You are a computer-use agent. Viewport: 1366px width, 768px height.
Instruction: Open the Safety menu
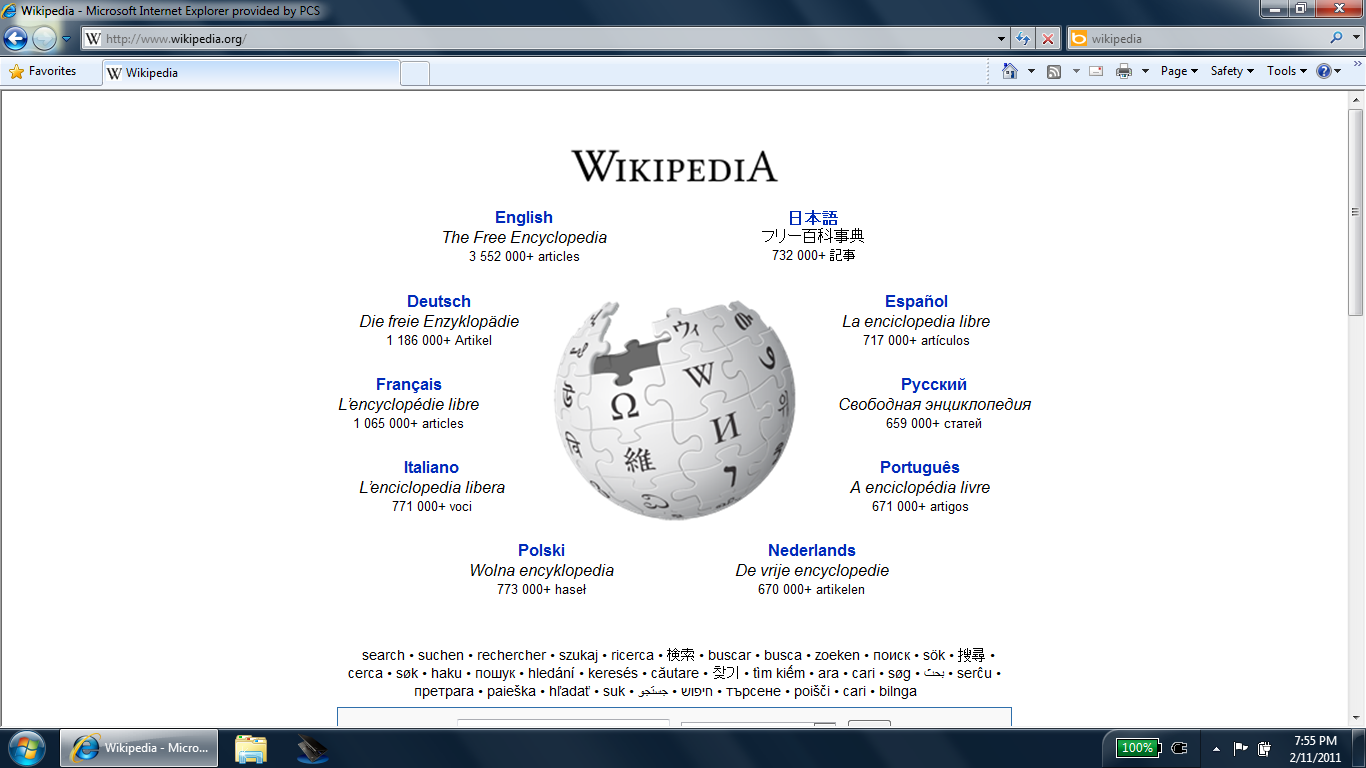click(x=1232, y=71)
